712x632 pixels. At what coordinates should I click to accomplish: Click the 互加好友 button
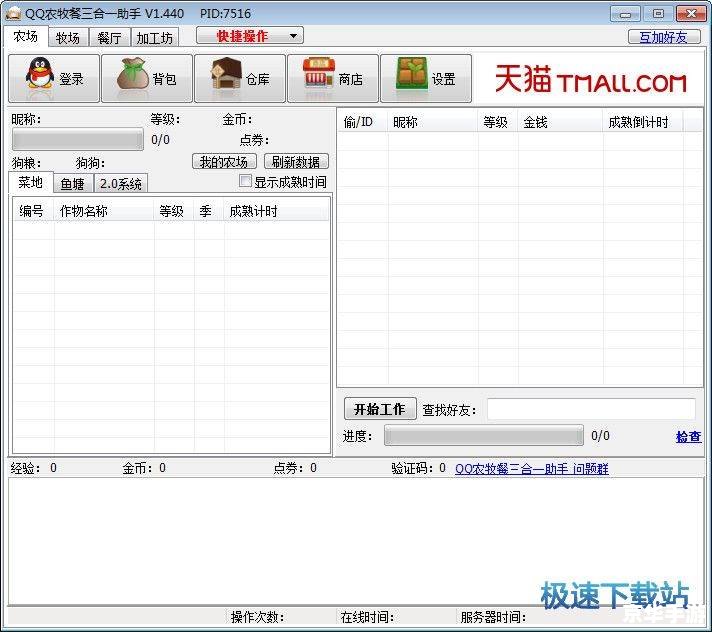click(x=664, y=37)
